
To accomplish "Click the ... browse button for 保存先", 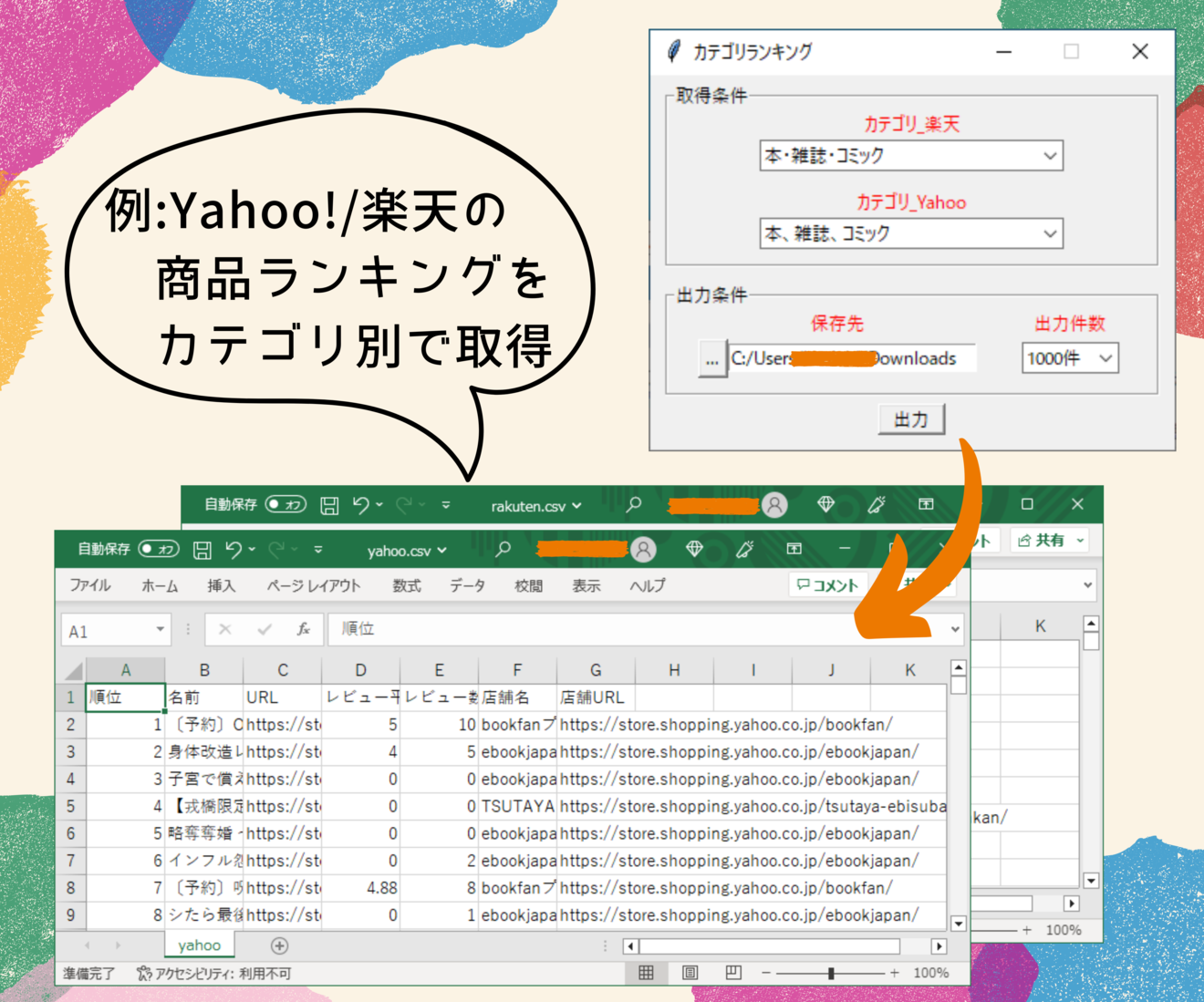I will click(712, 359).
